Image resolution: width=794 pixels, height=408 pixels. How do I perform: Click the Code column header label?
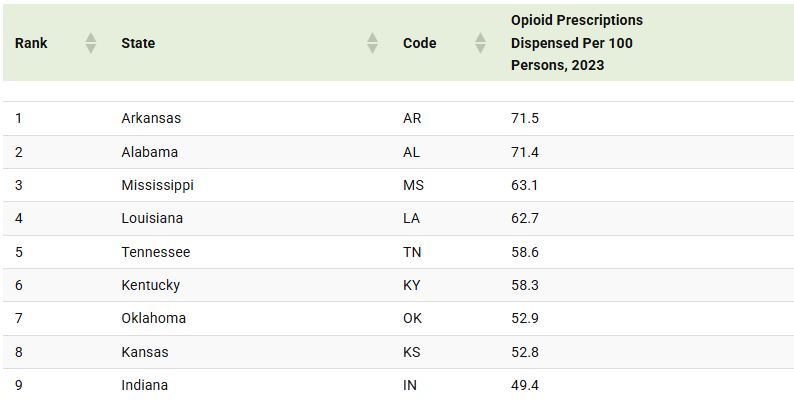point(419,43)
